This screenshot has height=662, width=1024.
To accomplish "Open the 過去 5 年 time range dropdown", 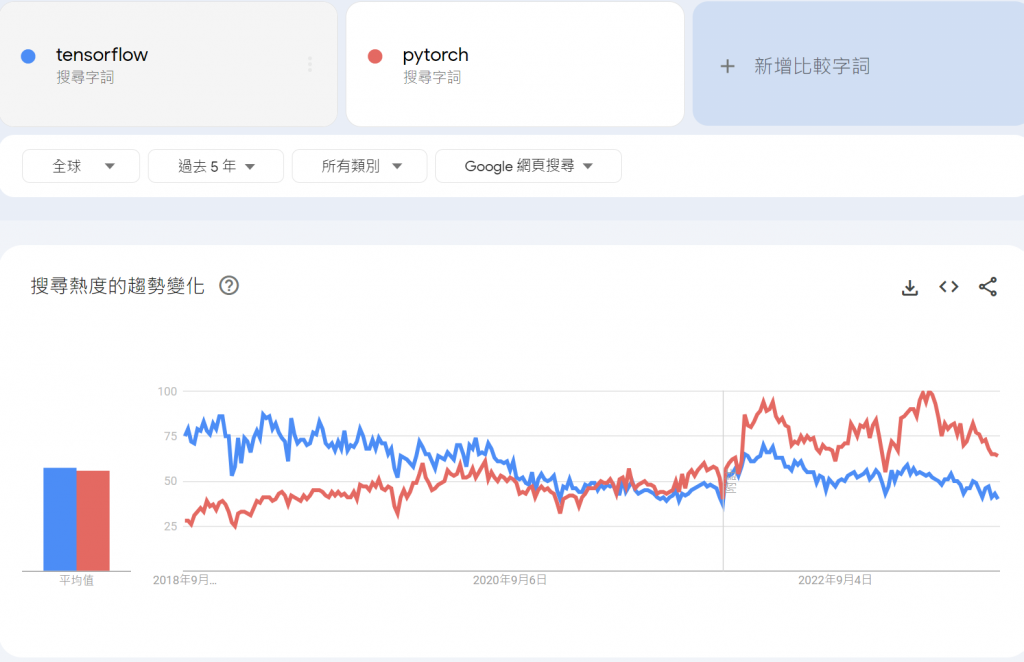I will (216, 166).
